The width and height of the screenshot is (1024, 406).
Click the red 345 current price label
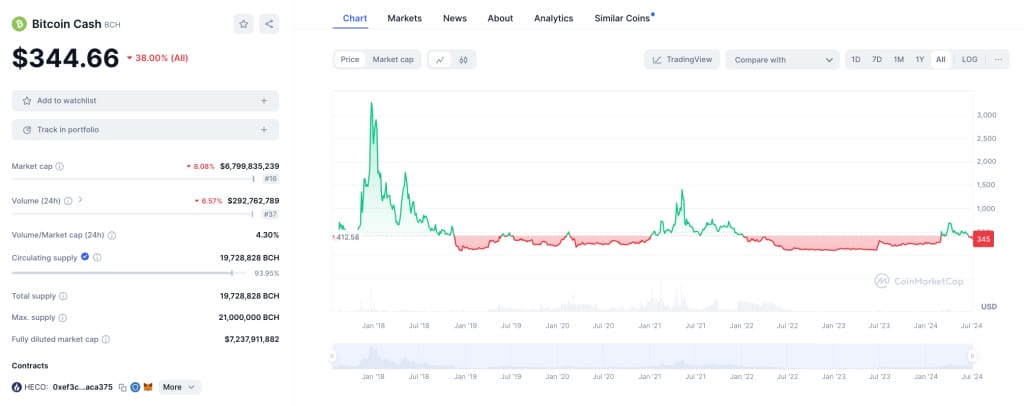(x=982, y=240)
